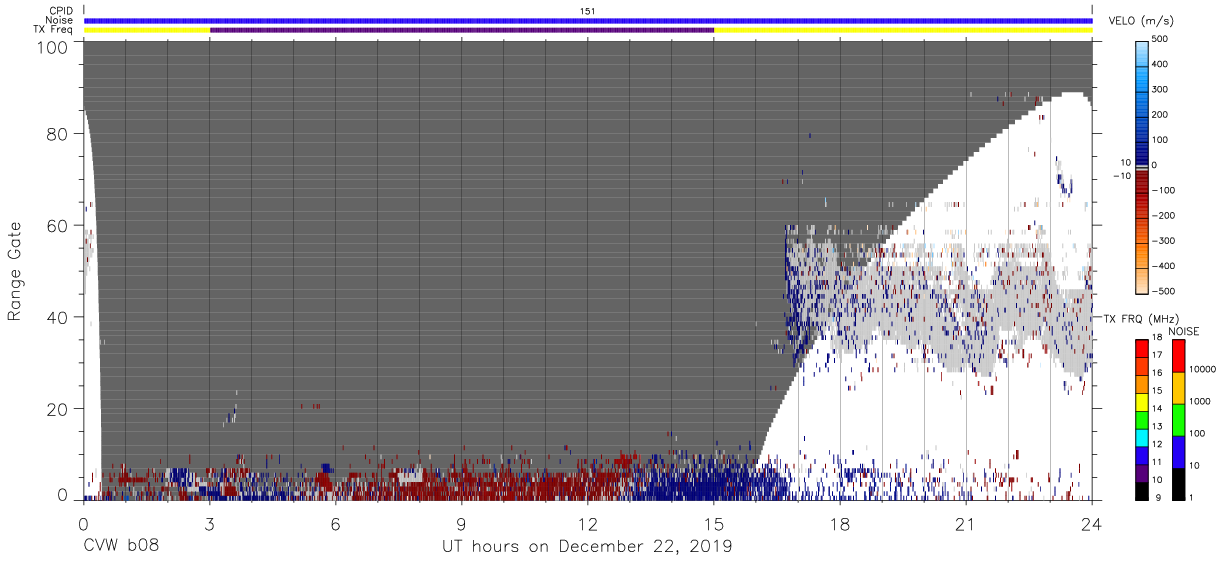Click the '18' hour tick label
The image size is (1228, 567).
pos(840,525)
